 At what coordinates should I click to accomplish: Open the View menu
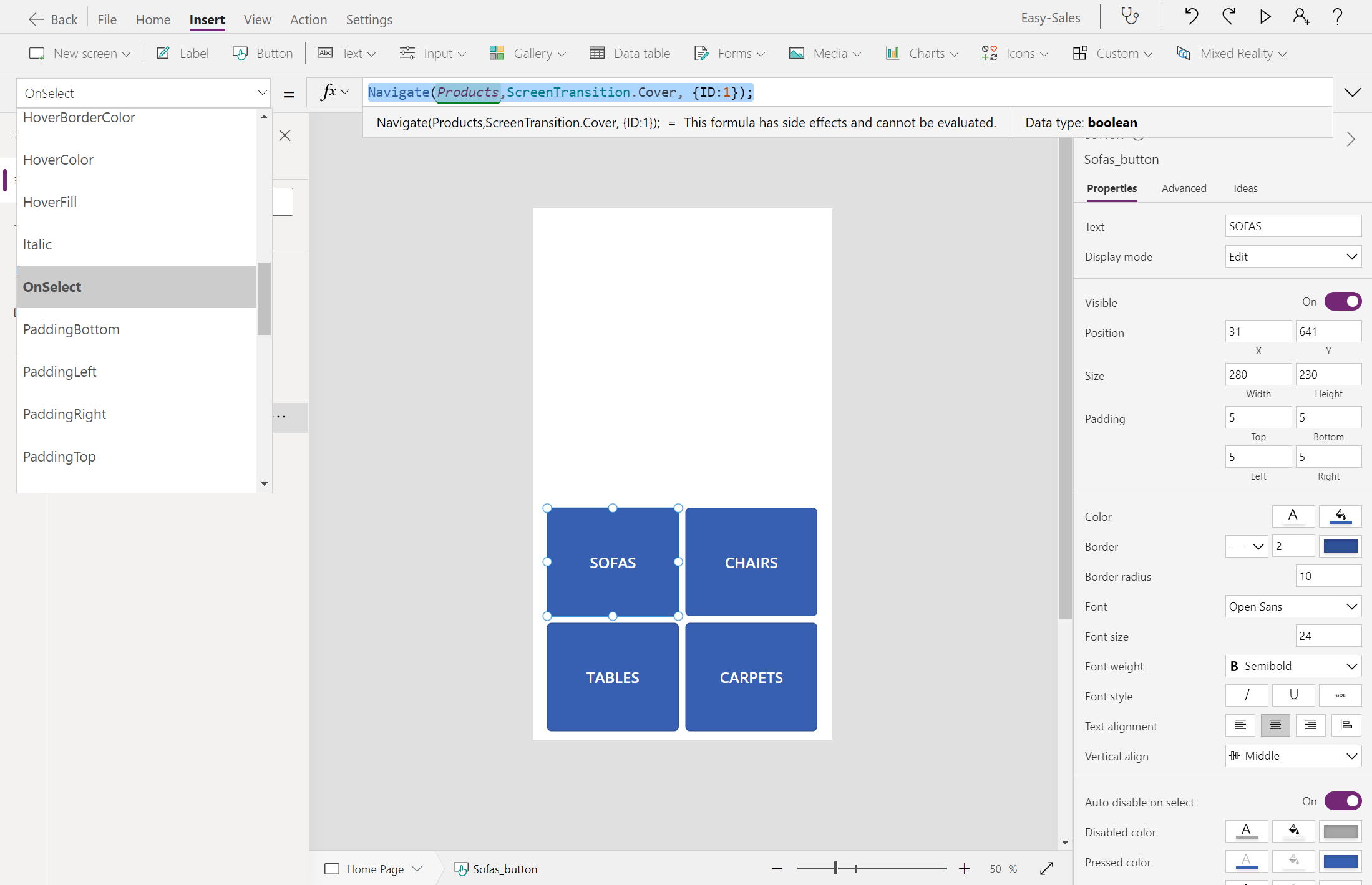[x=257, y=19]
